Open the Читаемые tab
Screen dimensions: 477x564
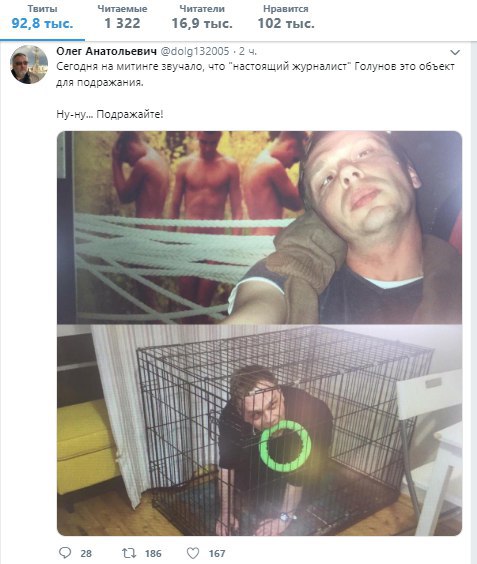pyautogui.click(x=122, y=18)
